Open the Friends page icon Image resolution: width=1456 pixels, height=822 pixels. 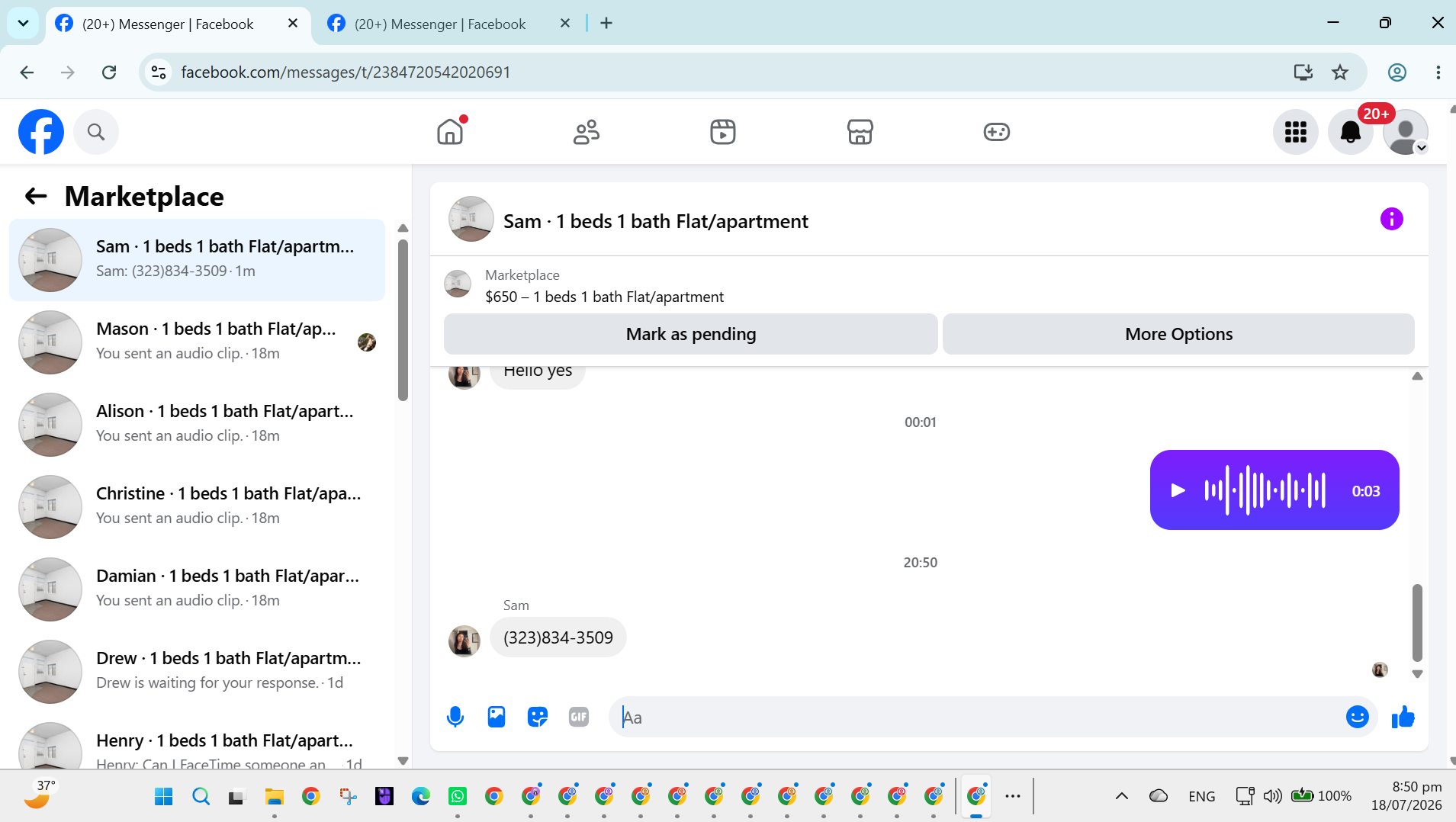tap(587, 132)
